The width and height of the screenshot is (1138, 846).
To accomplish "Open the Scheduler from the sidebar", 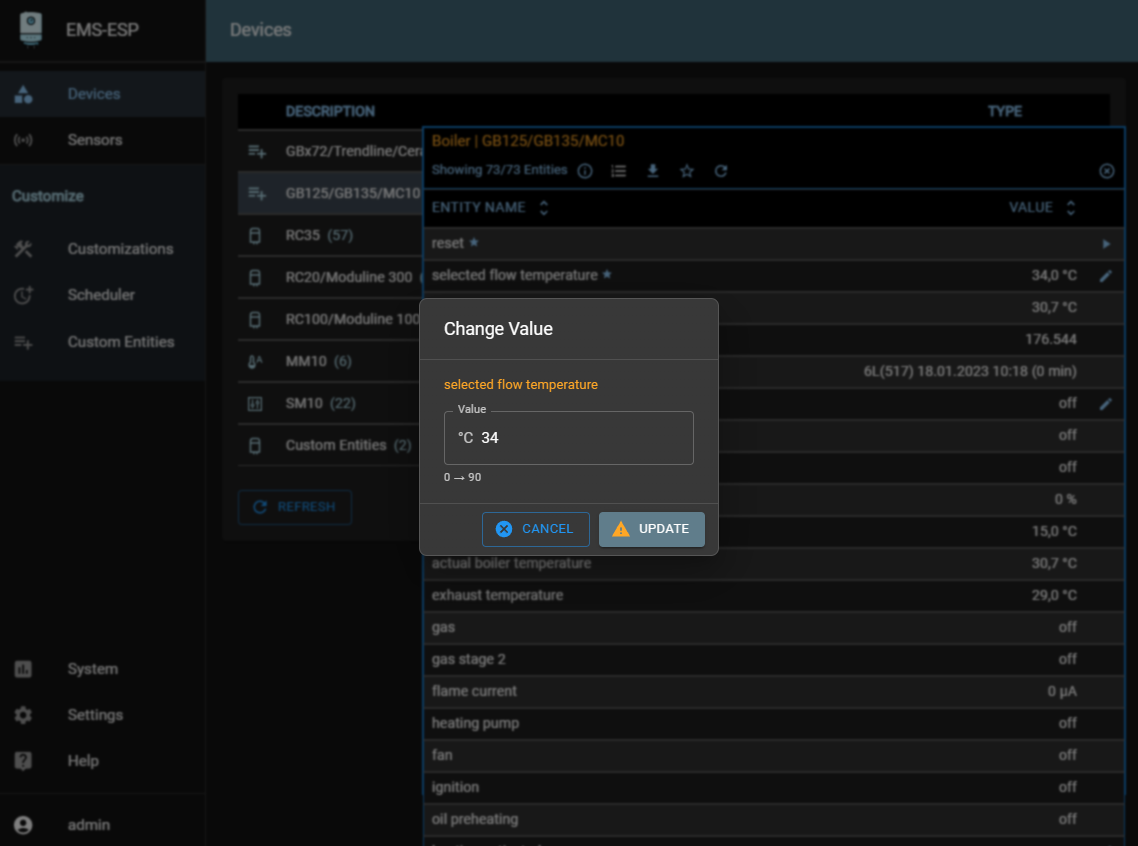I will point(100,295).
